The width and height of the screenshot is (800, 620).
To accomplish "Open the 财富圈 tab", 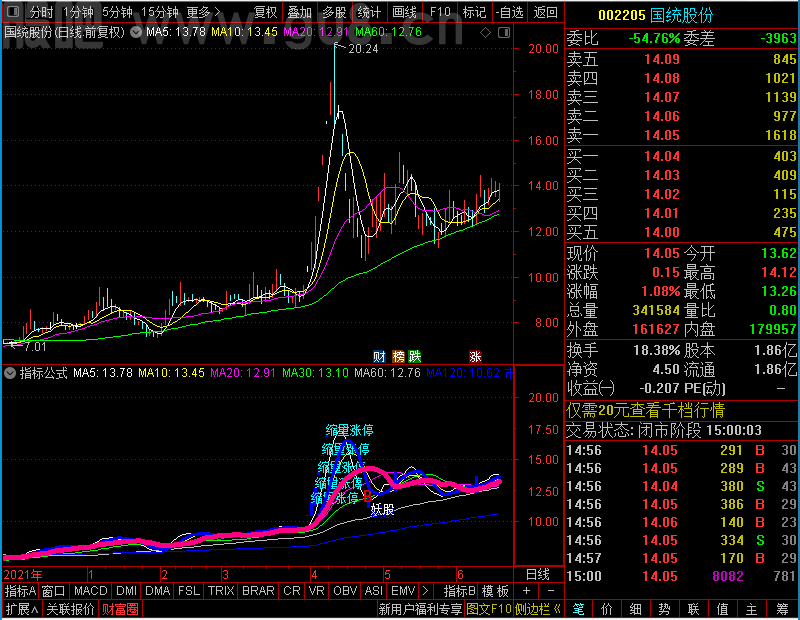I will [x=120, y=609].
